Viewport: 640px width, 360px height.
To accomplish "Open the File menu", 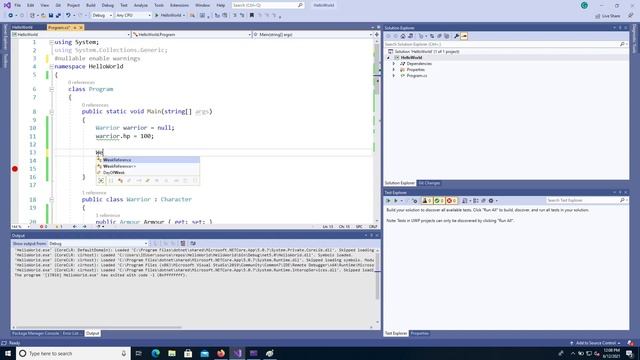I will click(x=18, y=5).
